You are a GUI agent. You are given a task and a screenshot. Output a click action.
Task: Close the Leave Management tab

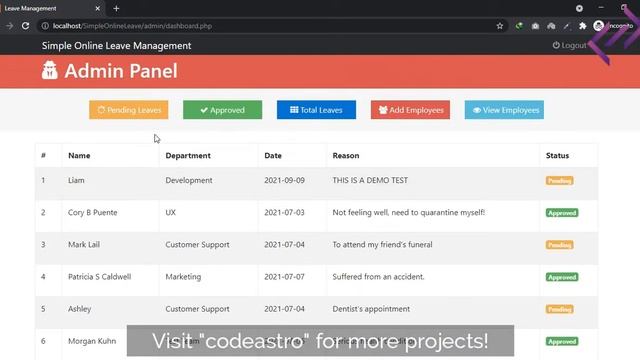[x=98, y=8]
